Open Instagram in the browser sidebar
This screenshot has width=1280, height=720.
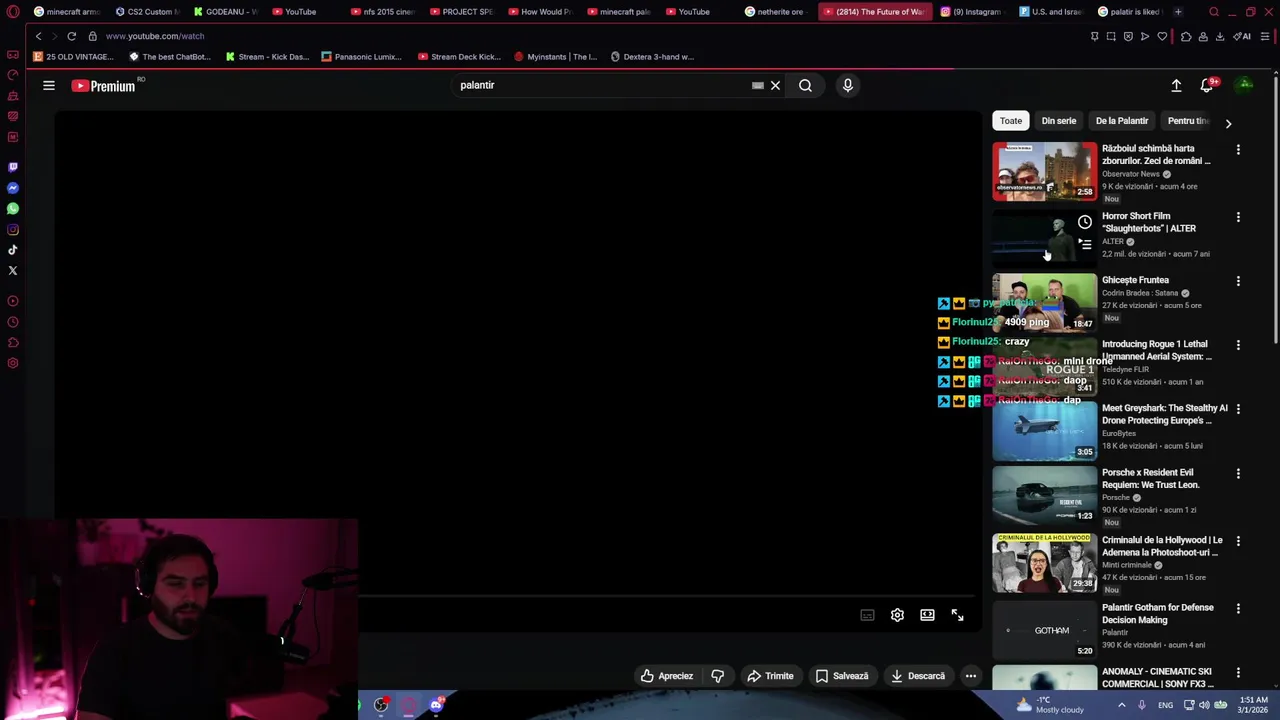click(x=13, y=229)
